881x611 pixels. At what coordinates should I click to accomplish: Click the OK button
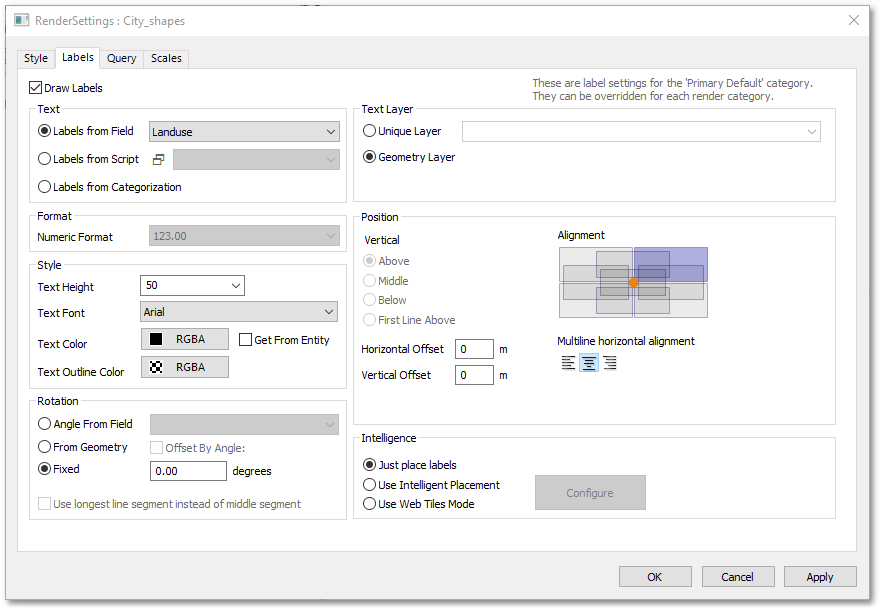(655, 577)
